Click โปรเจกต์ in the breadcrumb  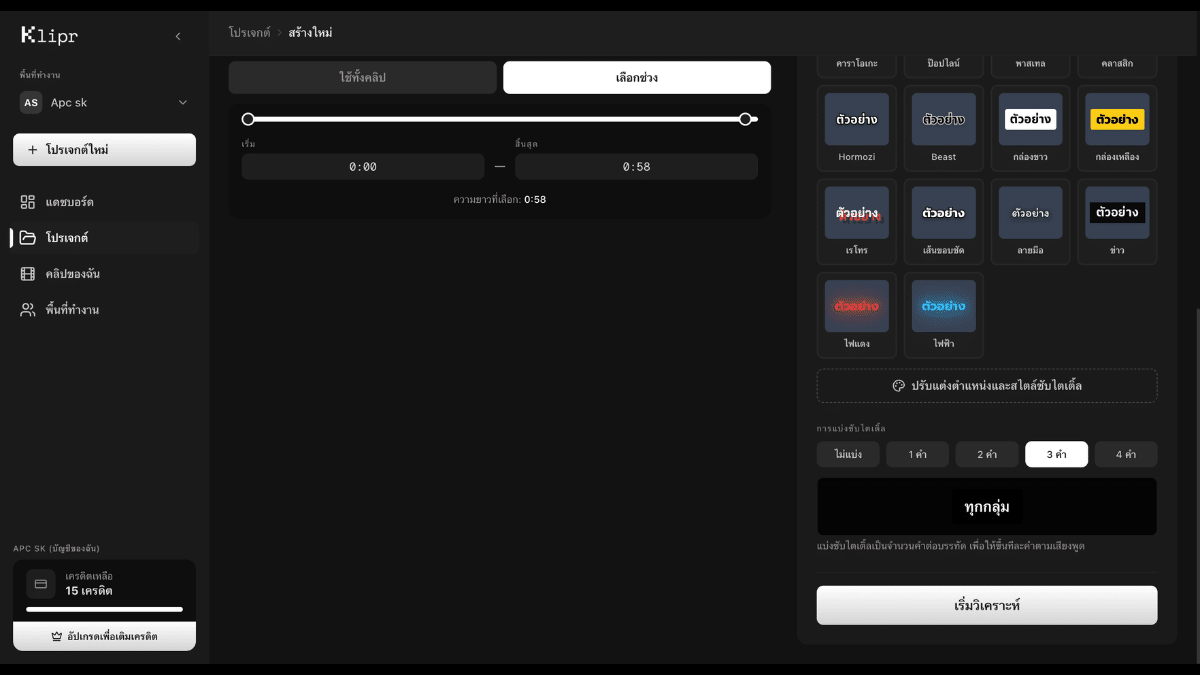tap(249, 33)
